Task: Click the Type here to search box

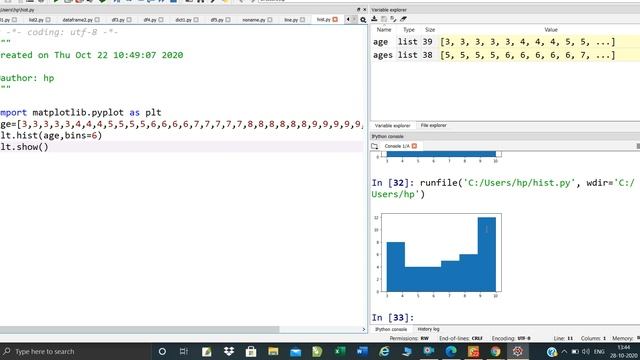Action: (x=76, y=351)
